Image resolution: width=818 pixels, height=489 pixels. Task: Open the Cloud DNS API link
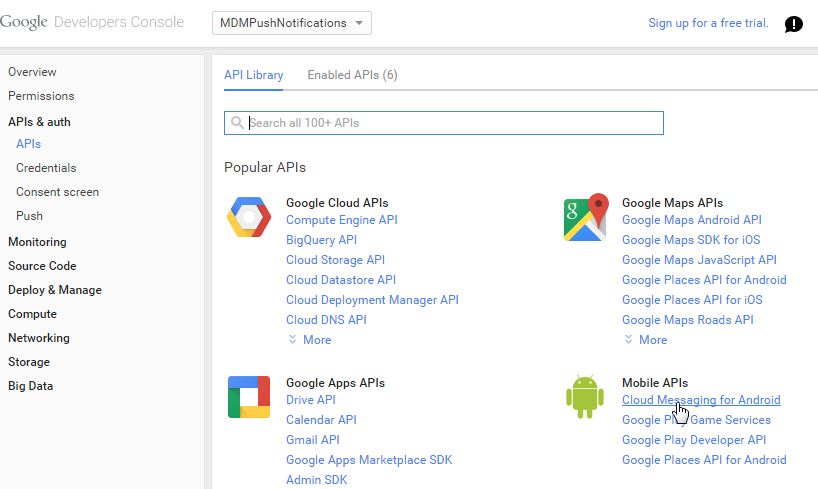pyautogui.click(x=326, y=320)
